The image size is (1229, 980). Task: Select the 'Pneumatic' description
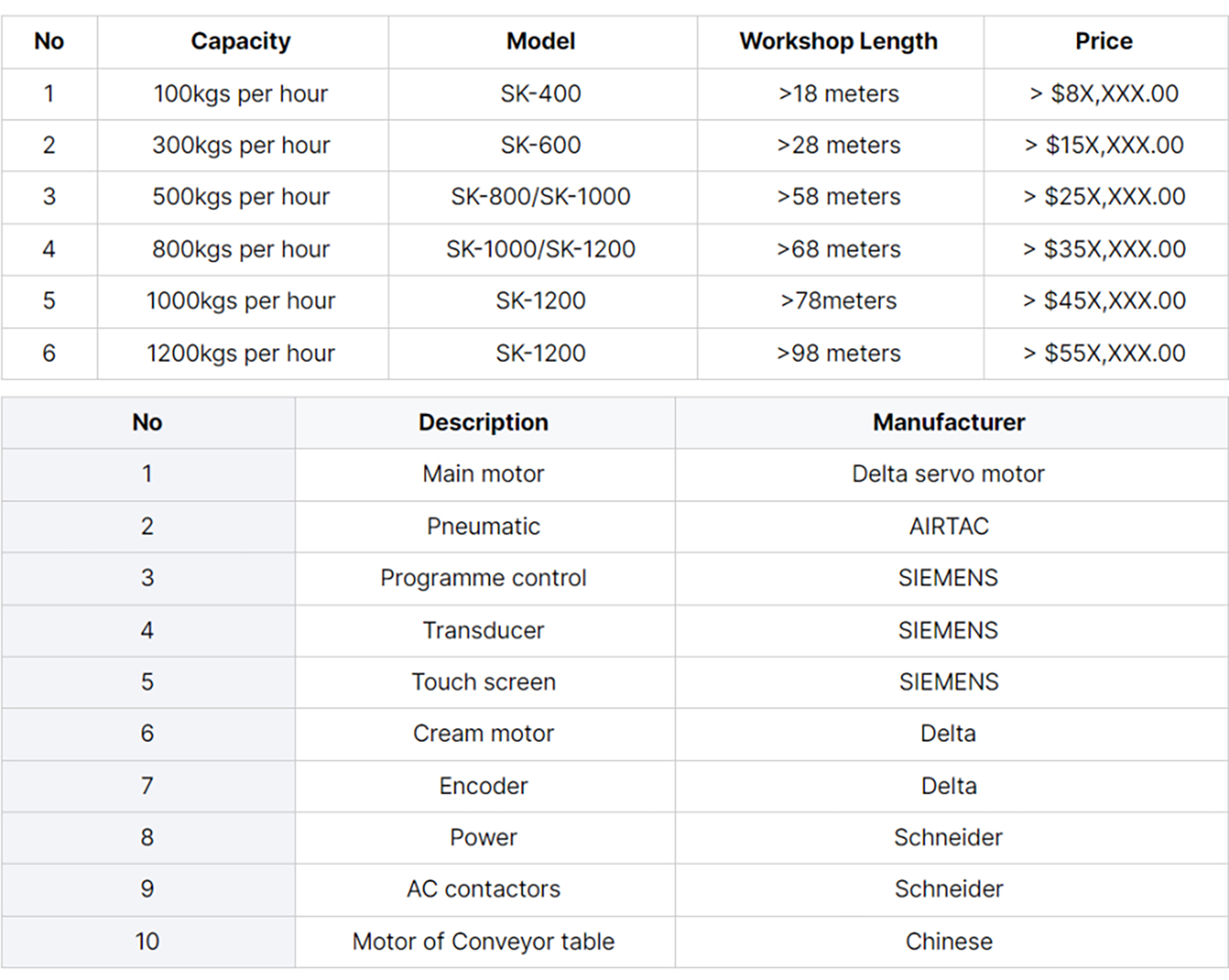point(484,527)
